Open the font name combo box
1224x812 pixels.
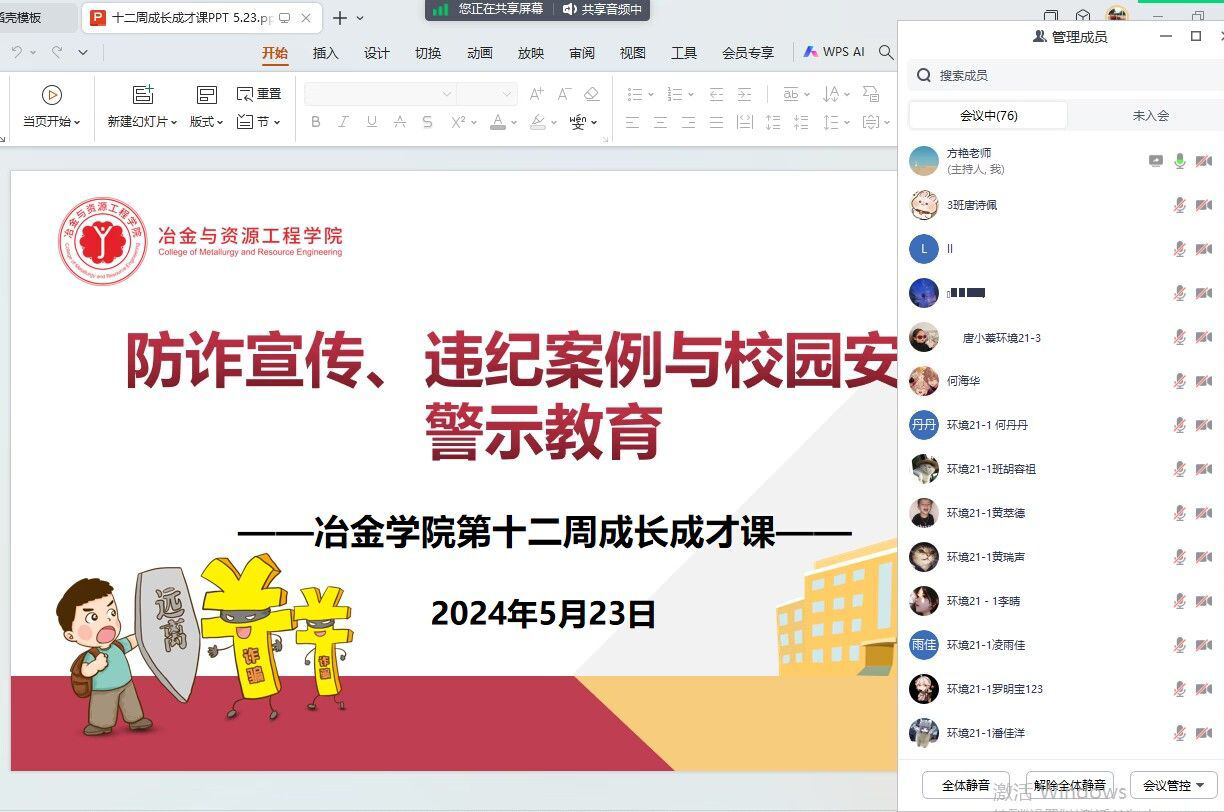379,94
